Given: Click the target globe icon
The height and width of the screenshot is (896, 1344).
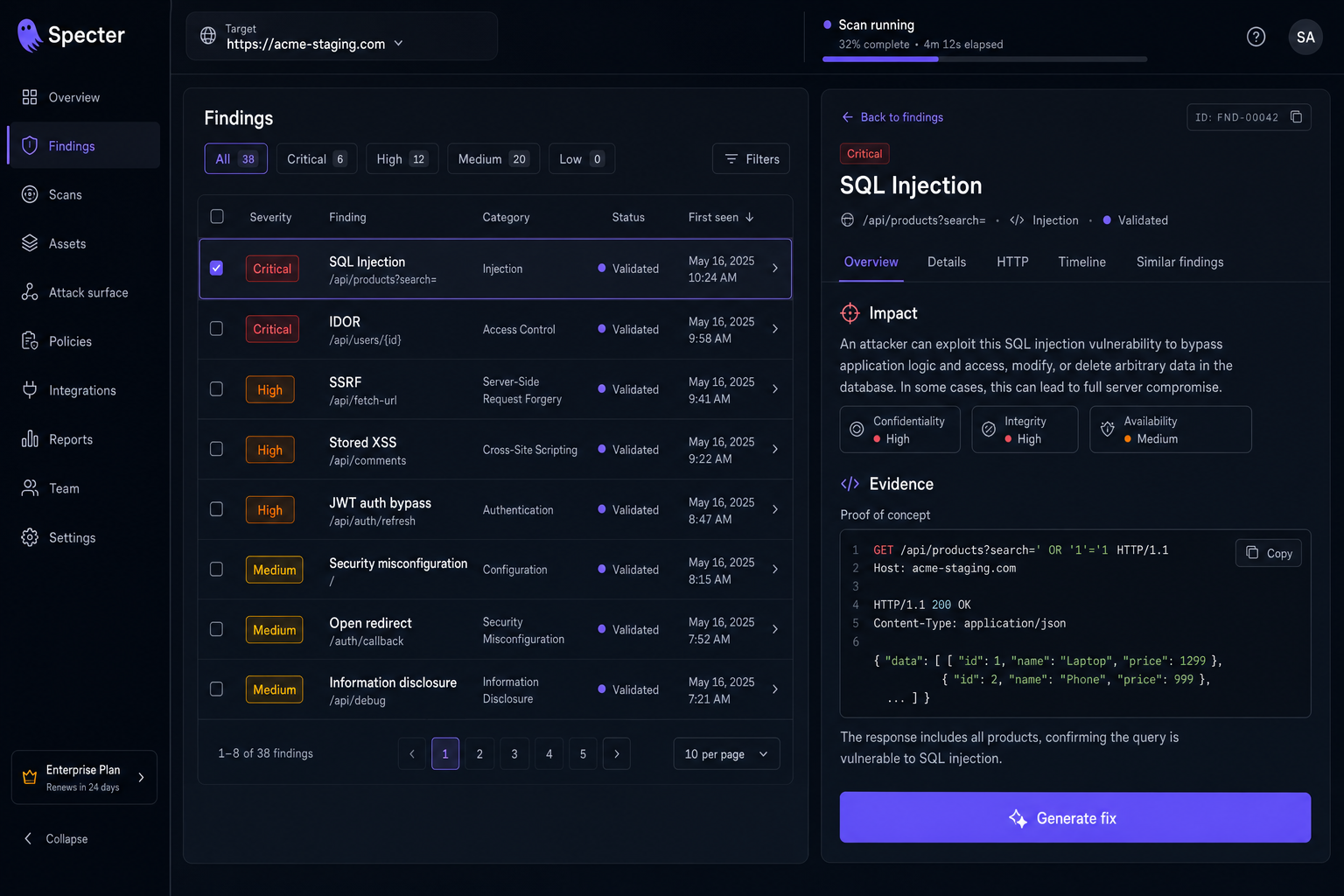Looking at the screenshot, I should tap(208, 36).
